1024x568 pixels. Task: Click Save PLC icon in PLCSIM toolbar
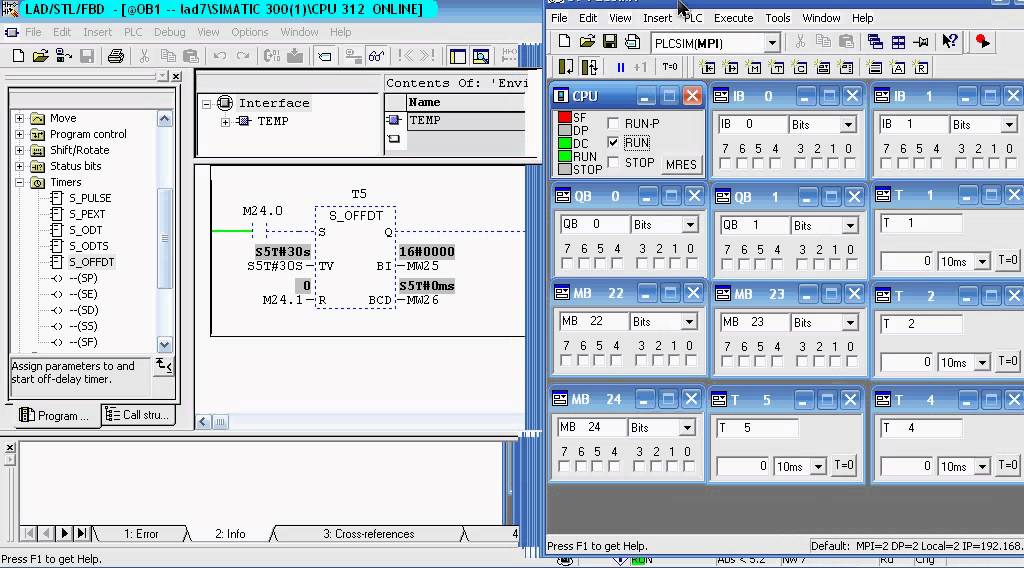[609, 42]
